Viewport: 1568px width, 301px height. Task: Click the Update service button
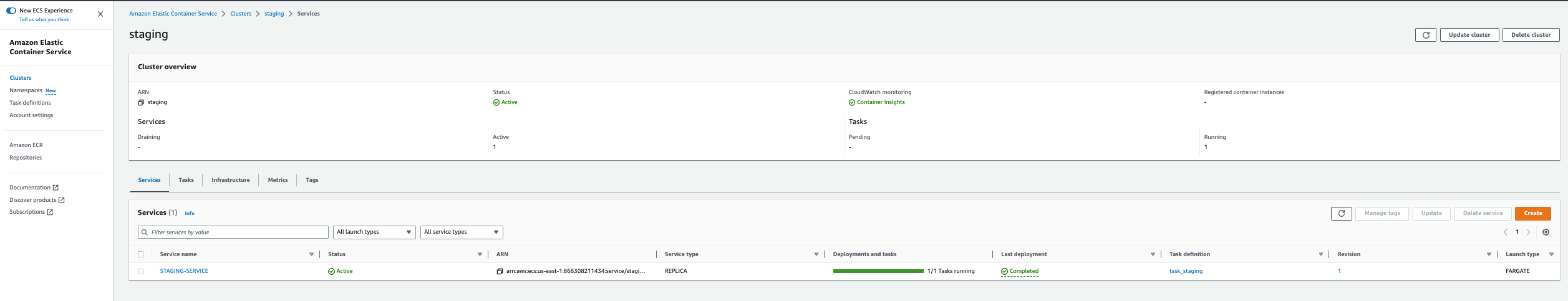point(1431,213)
